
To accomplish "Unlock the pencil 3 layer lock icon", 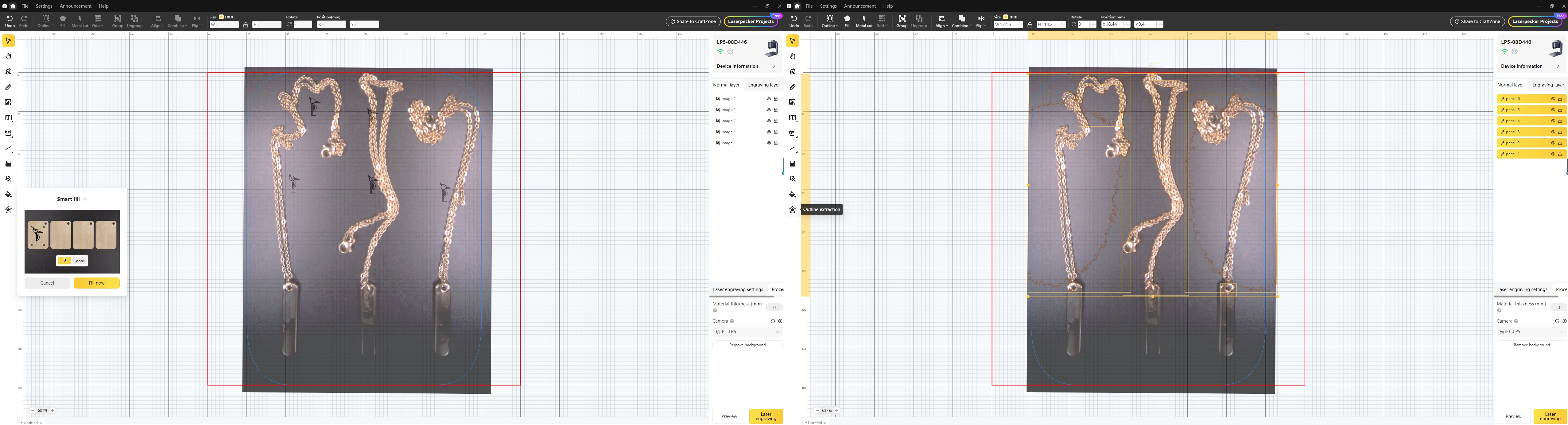I will [1560, 132].
